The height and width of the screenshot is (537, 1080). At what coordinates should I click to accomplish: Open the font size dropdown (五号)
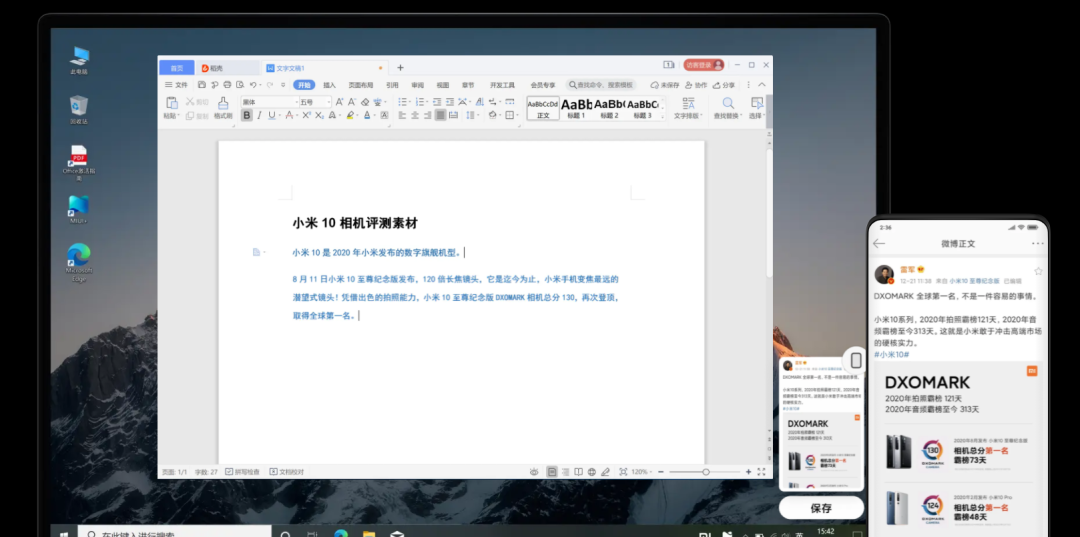point(329,102)
